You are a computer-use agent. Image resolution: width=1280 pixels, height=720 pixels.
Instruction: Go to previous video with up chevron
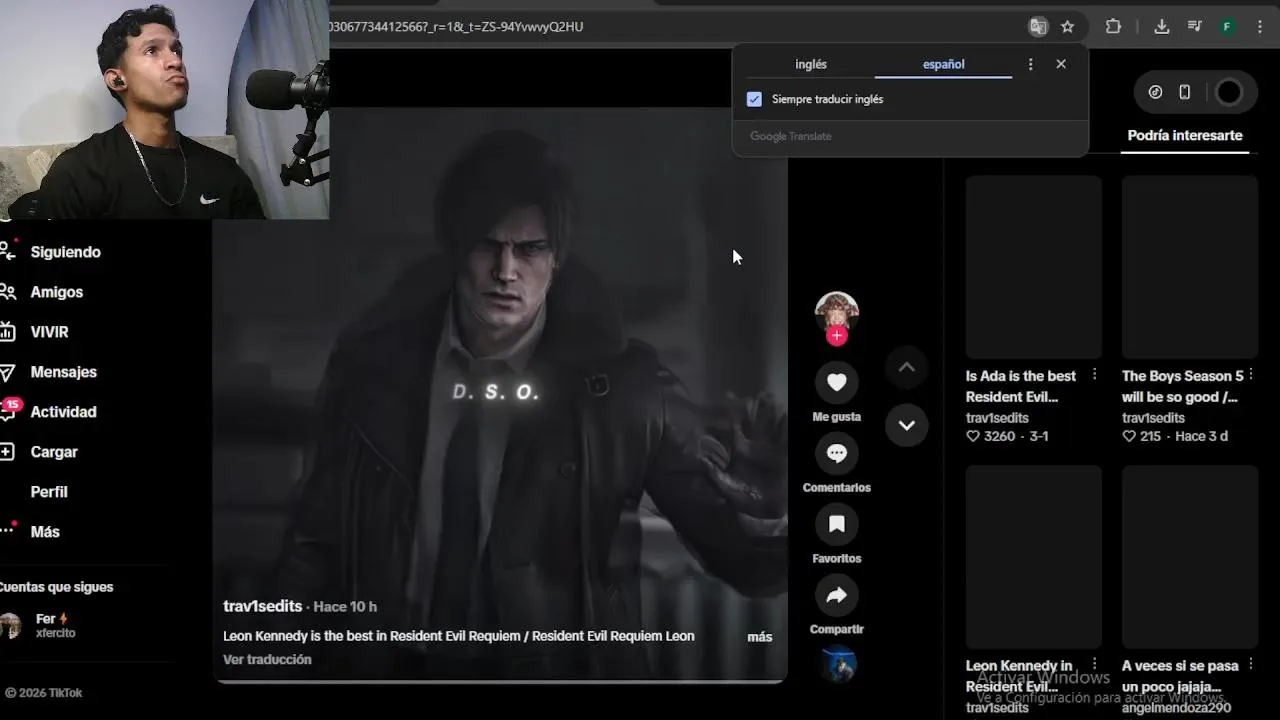(907, 367)
